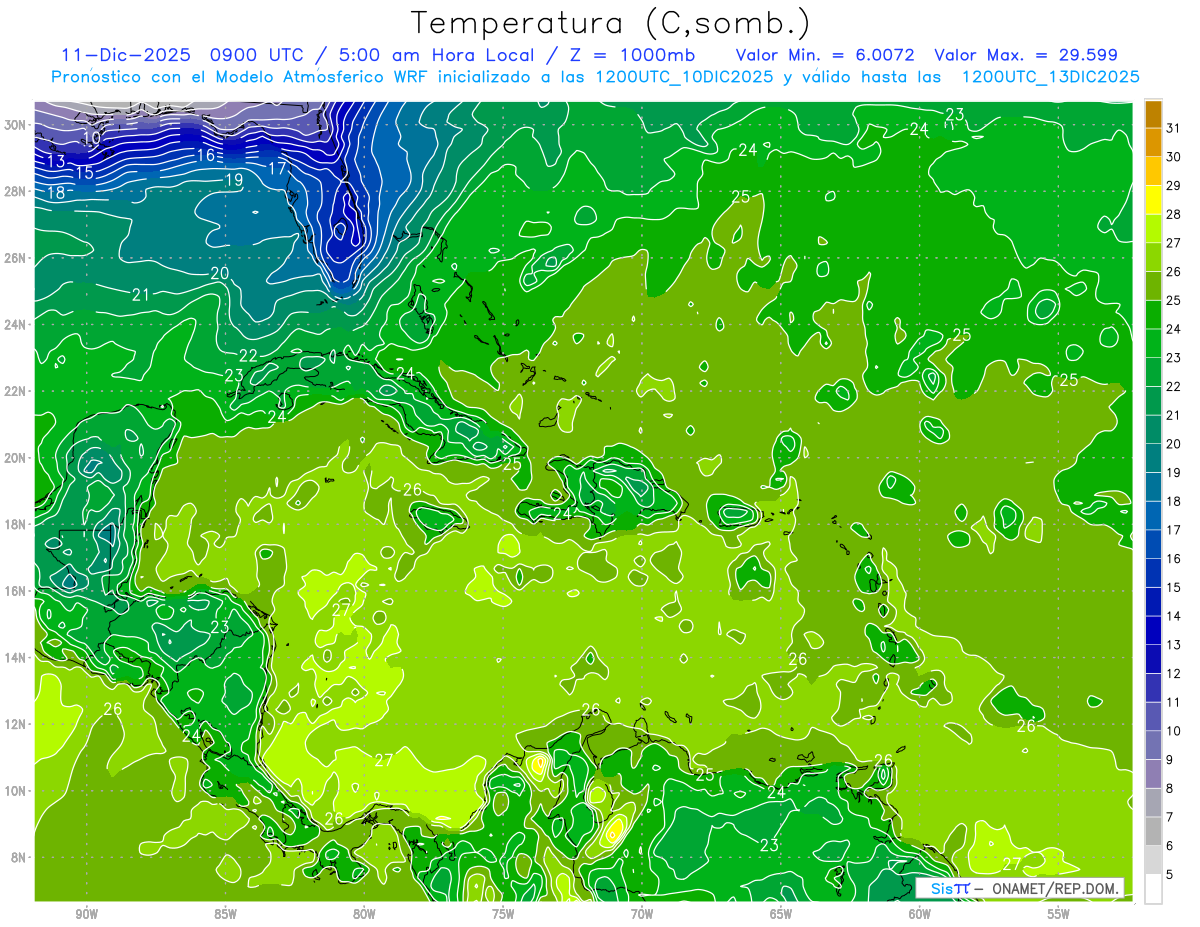This screenshot has height=927, width=1200.
Task: Click the white contour label '10' on the map
Action: point(91,139)
